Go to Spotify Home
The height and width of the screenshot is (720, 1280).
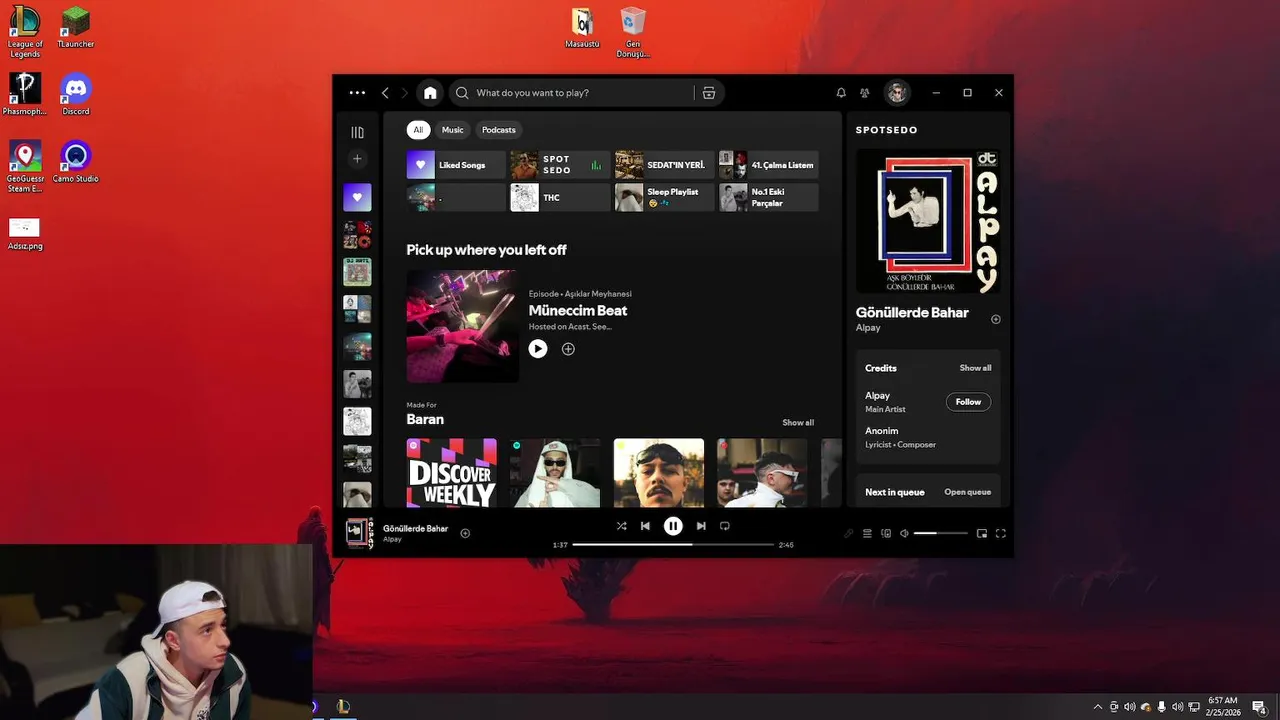click(x=430, y=93)
